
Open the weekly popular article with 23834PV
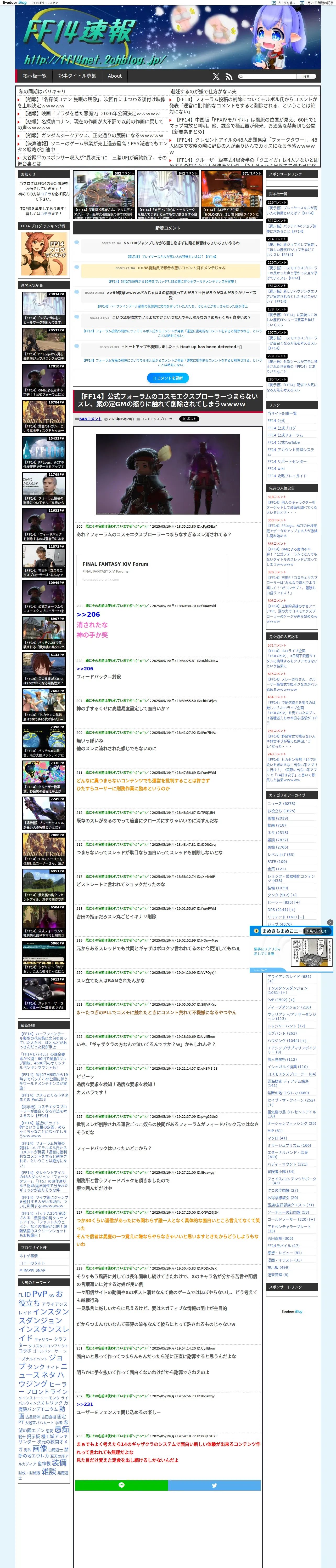[x=44, y=309]
